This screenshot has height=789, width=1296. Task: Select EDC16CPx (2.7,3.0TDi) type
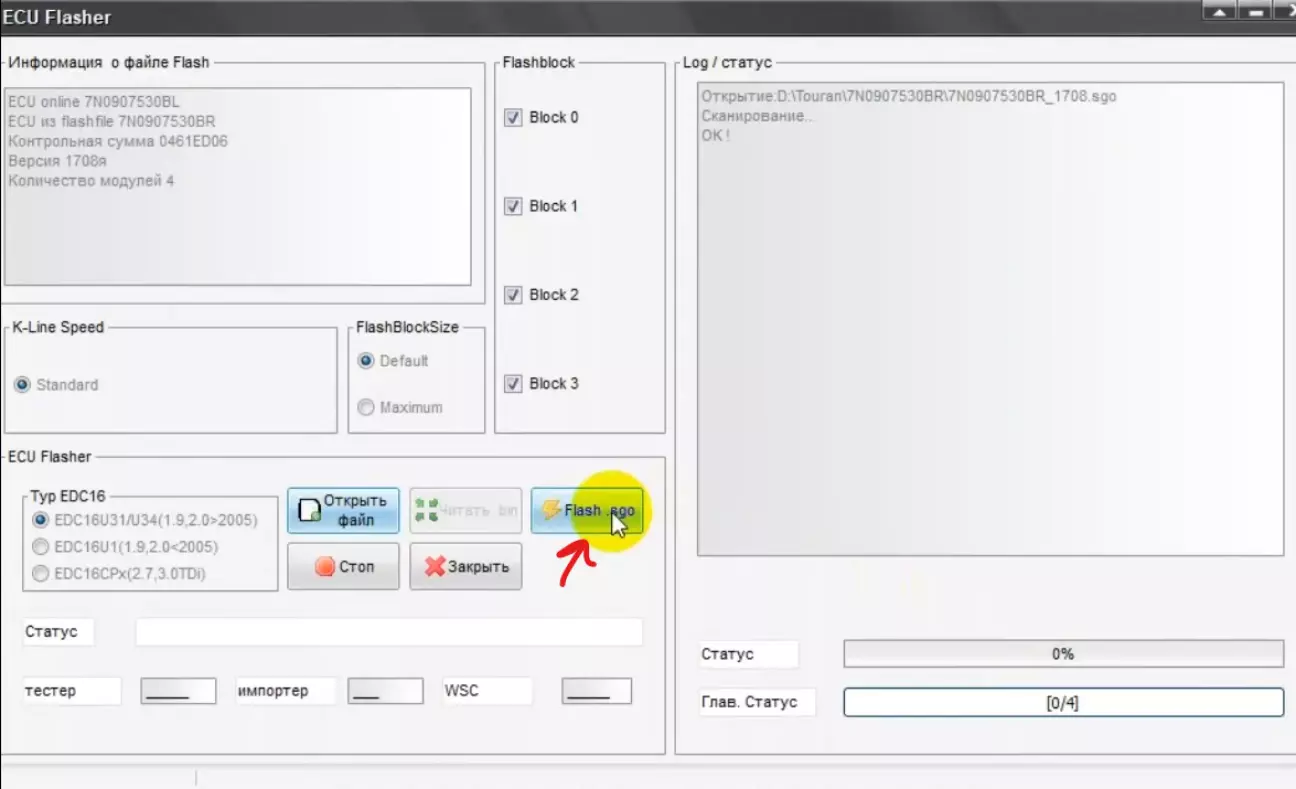41,574
